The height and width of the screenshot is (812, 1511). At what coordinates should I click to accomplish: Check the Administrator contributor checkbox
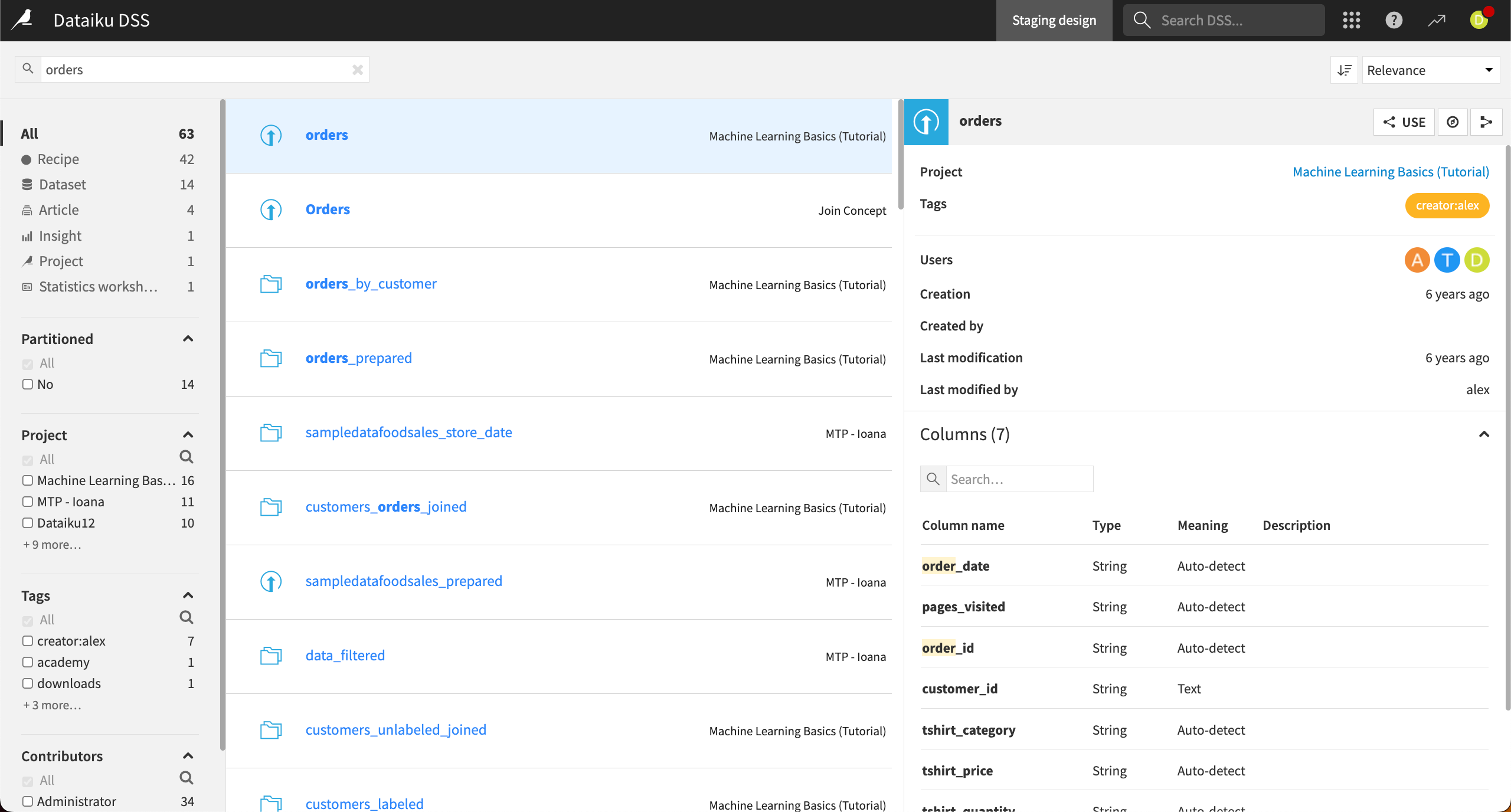pyautogui.click(x=28, y=801)
